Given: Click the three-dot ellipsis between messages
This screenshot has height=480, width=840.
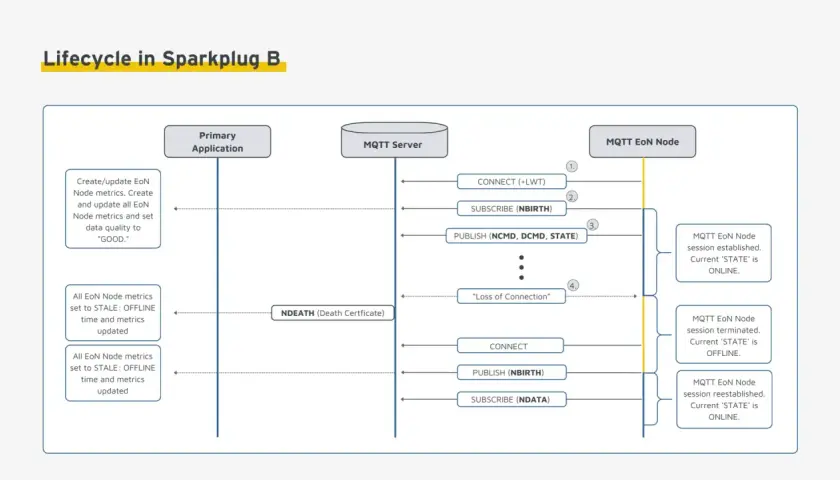Looking at the screenshot, I should coord(521,267).
